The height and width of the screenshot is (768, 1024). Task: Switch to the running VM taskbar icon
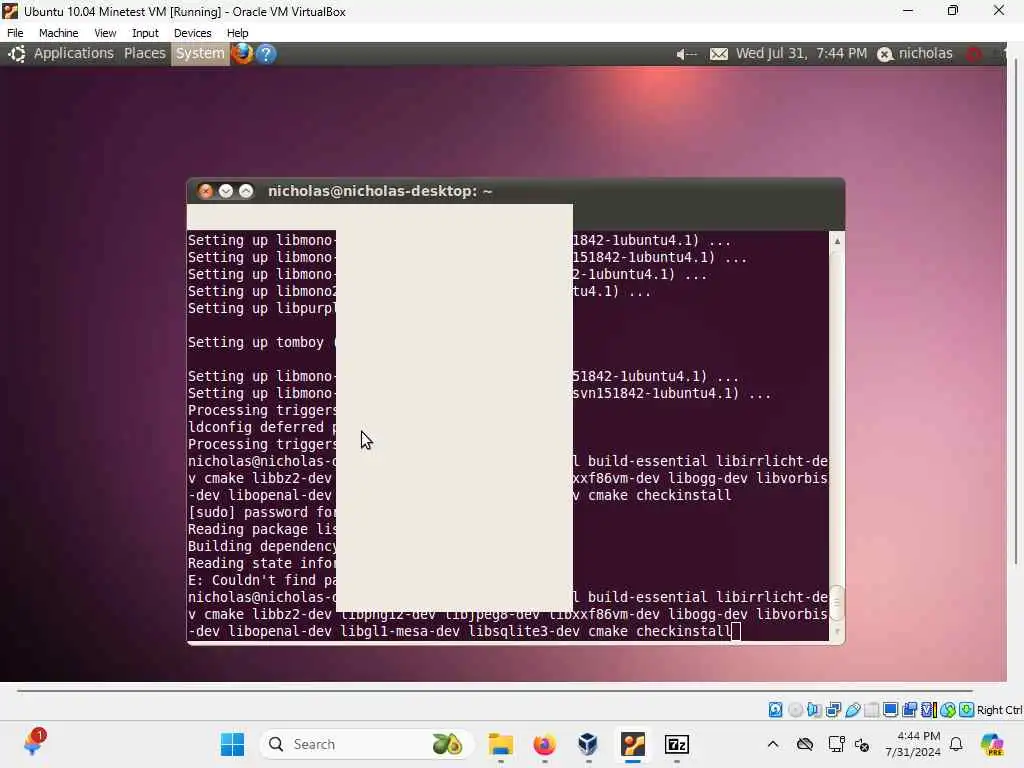[633, 744]
